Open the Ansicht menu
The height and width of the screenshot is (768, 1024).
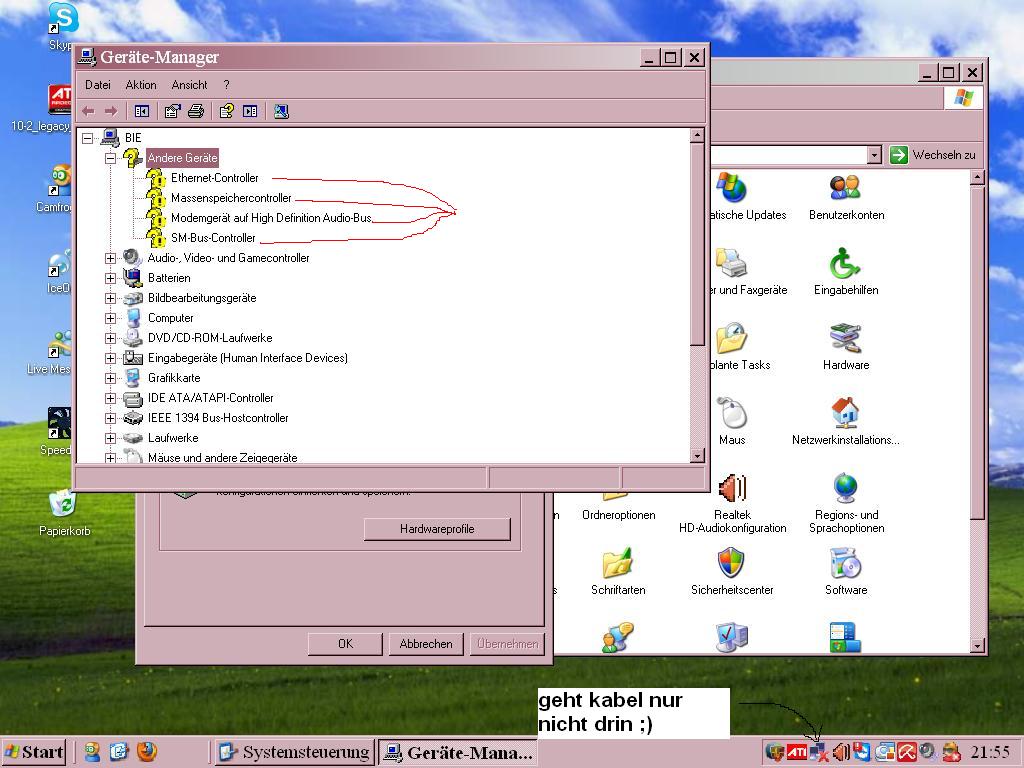[x=189, y=85]
